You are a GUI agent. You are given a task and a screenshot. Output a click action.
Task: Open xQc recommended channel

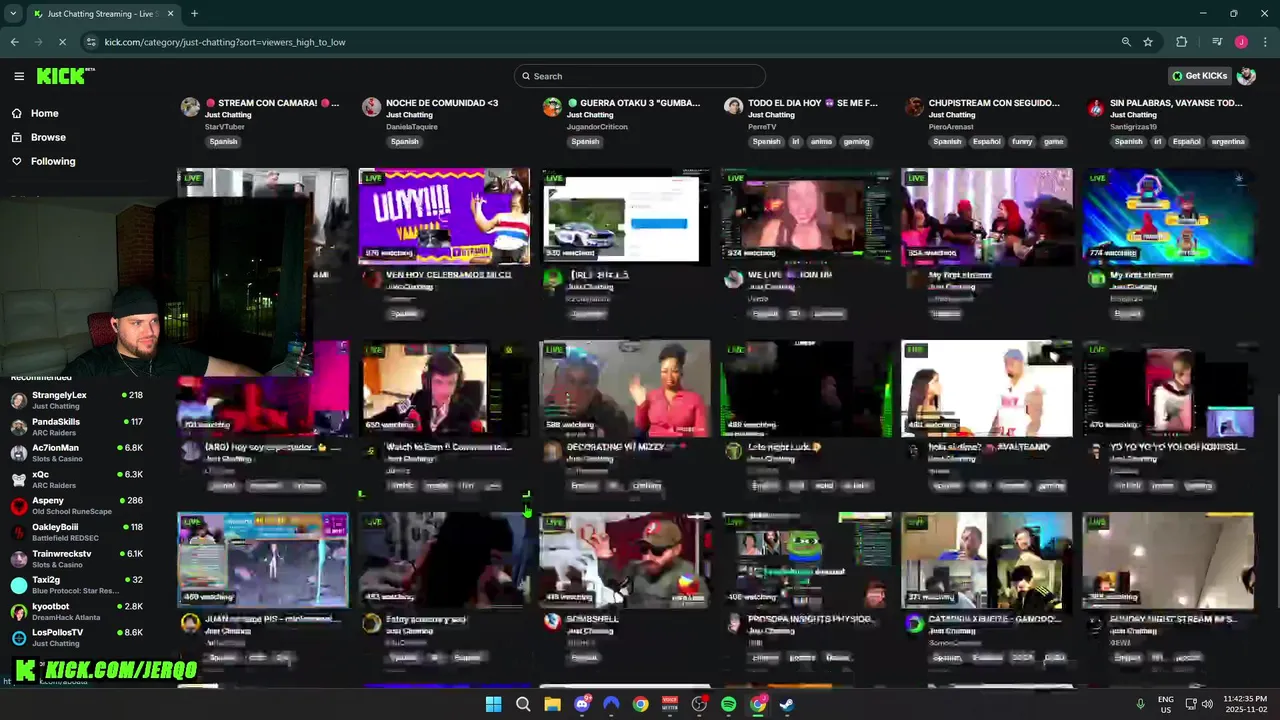click(78, 480)
